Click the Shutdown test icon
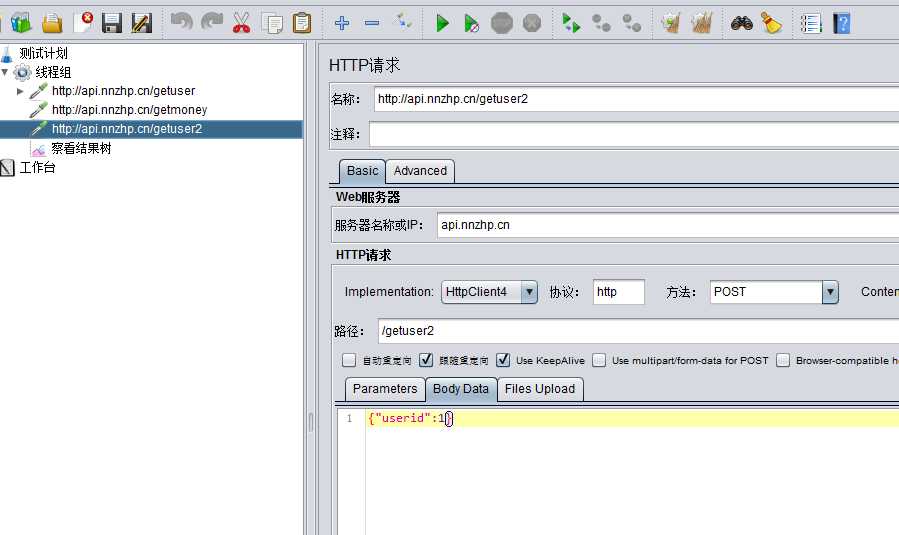899x535 pixels. point(532,23)
